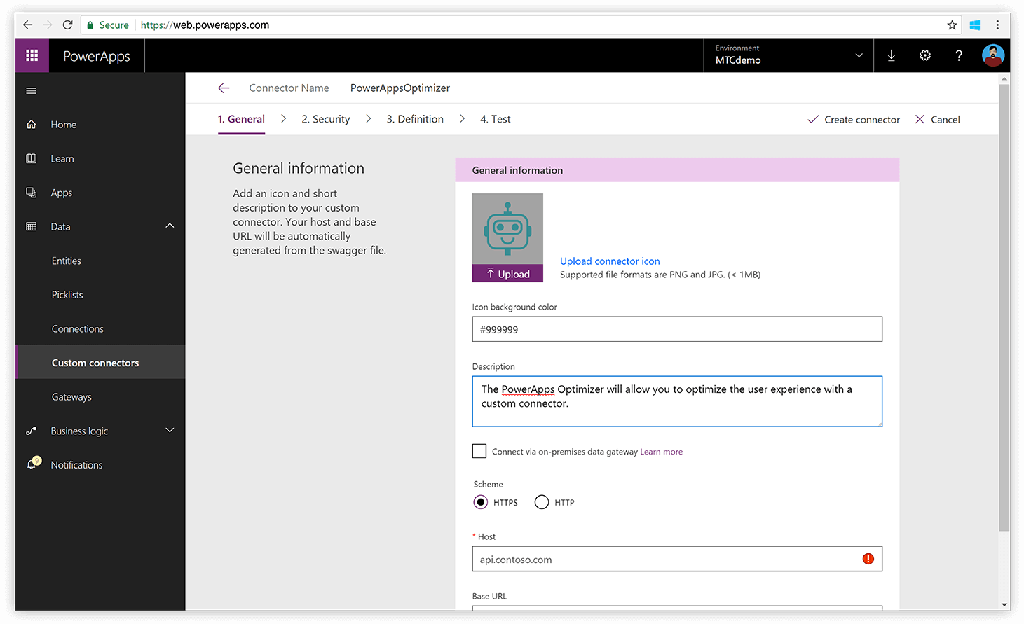Expand the Business logic section
This screenshot has width=1024, height=624.
(x=169, y=431)
